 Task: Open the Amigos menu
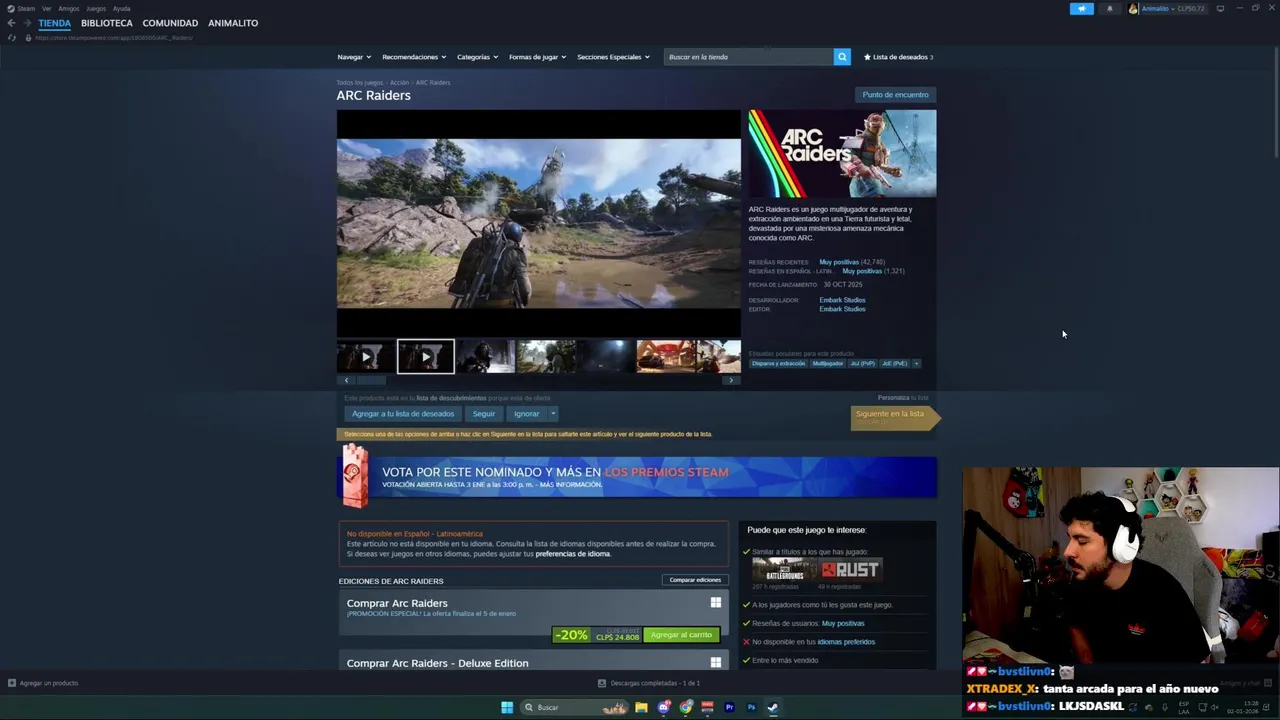(x=68, y=8)
